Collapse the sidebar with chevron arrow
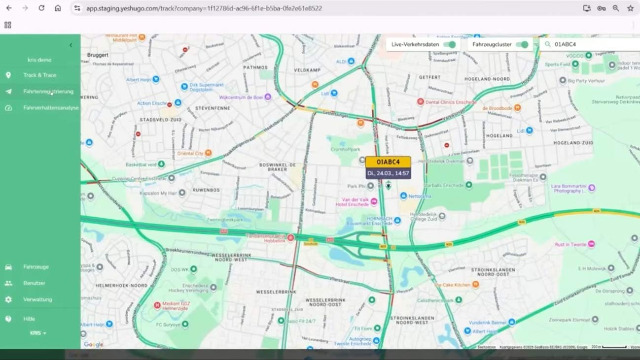Viewport: 640px width, 360px height. click(x=71, y=45)
